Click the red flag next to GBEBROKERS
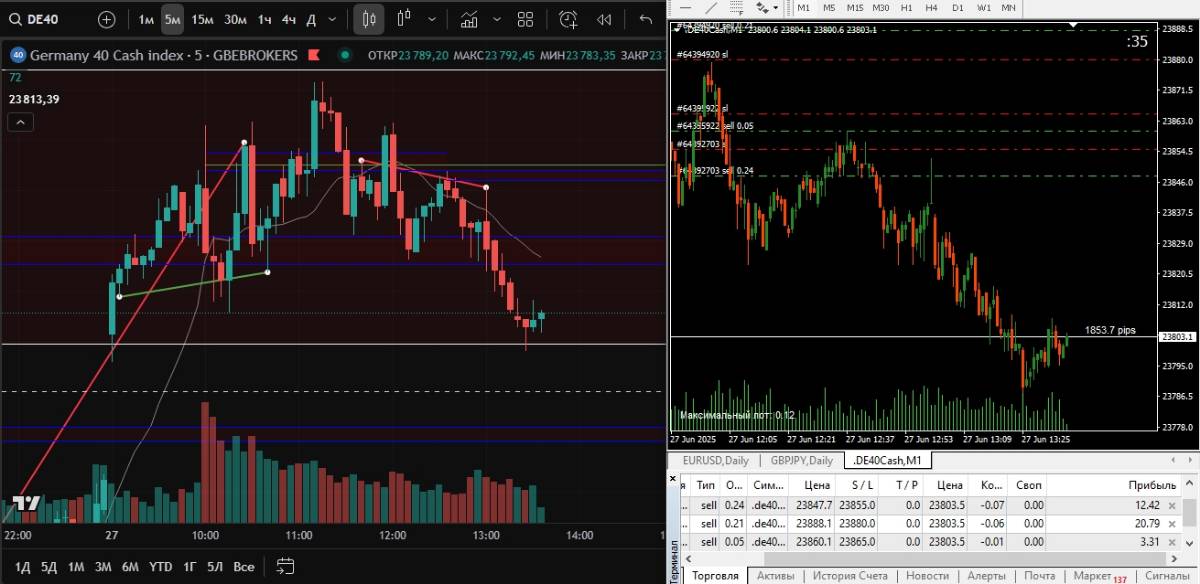The height and width of the screenshot is (584, 1200). [314, 55]
